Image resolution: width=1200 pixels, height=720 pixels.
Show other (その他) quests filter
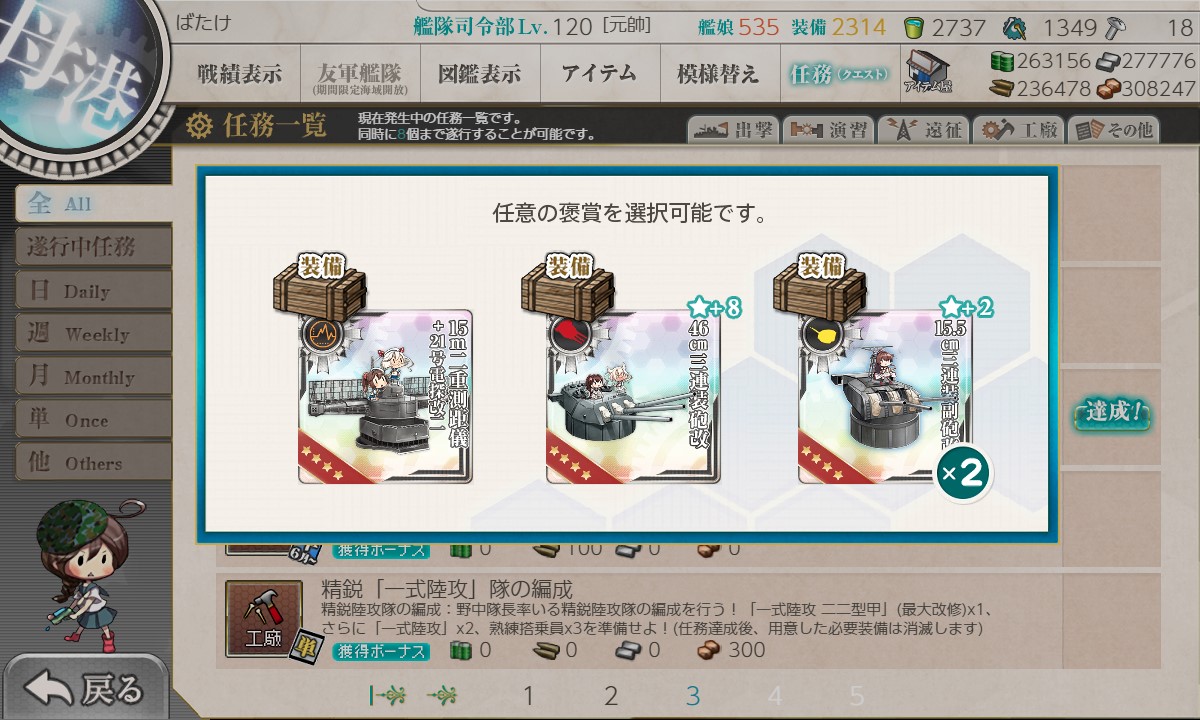click(x=1113, y=130)
